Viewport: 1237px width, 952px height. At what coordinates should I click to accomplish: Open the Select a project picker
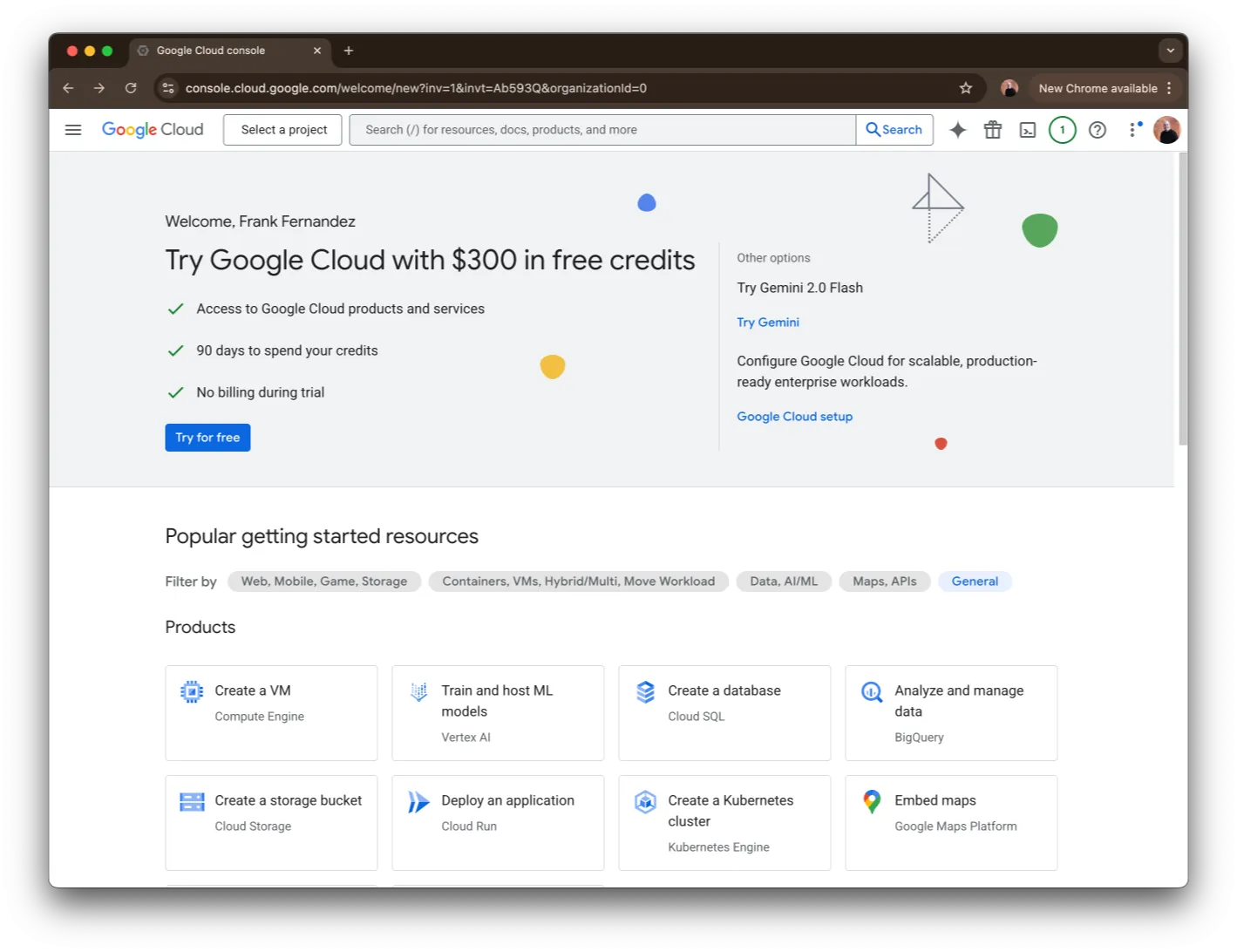point(283,130)
